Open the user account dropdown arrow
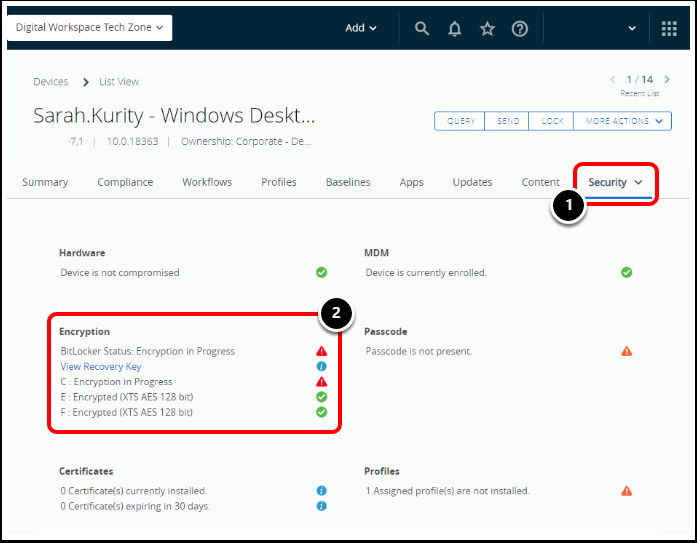The width and height of the screenshot is (697, 543). click(x=632, y=29)
